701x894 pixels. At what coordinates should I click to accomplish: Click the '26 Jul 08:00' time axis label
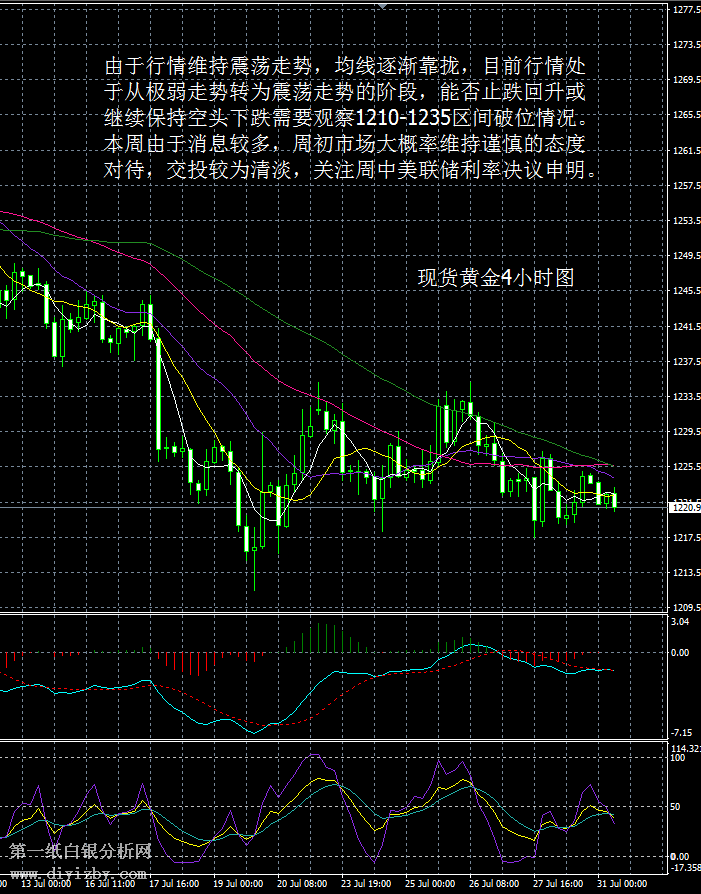pos(495,884)
